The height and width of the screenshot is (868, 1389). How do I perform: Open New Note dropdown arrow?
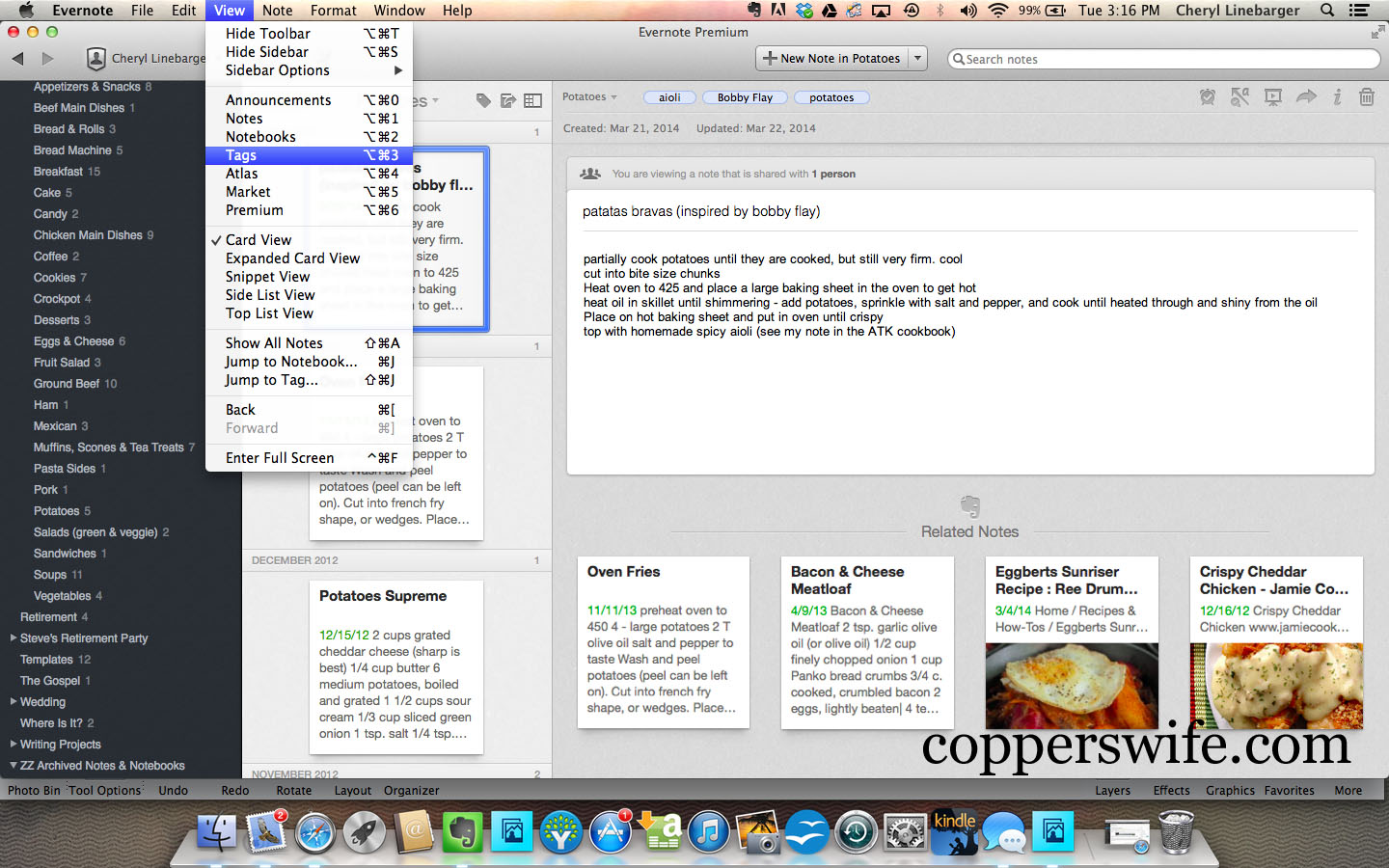click(x=917, y=58)
